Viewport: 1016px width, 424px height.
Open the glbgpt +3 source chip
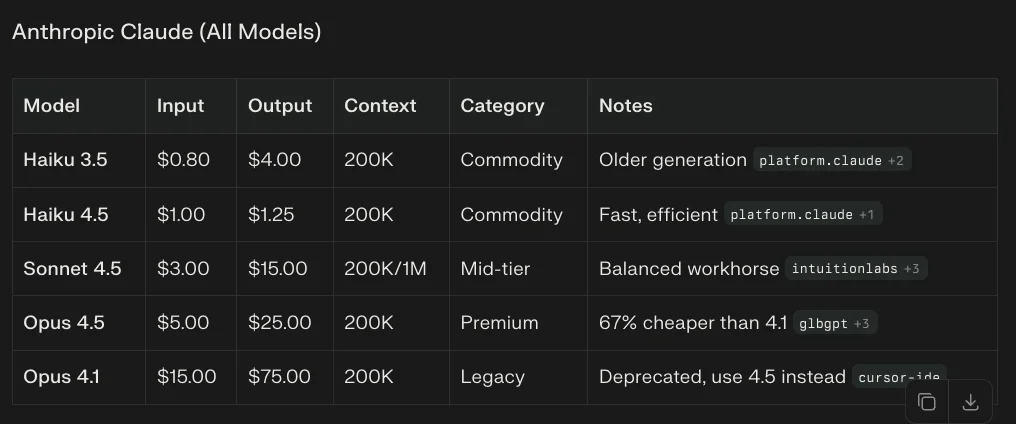coord(836,323)
